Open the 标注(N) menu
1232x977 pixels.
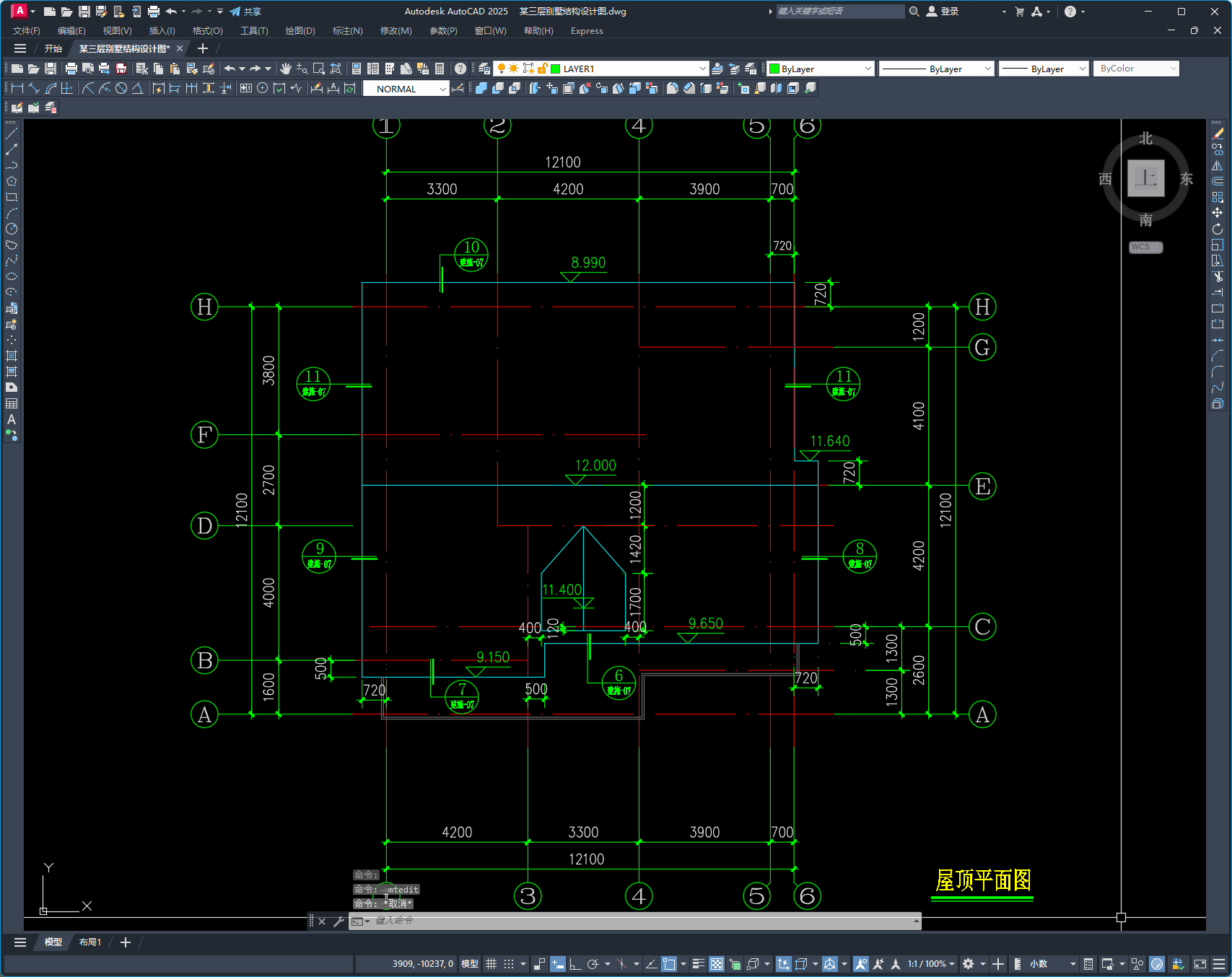pos(347,30)
